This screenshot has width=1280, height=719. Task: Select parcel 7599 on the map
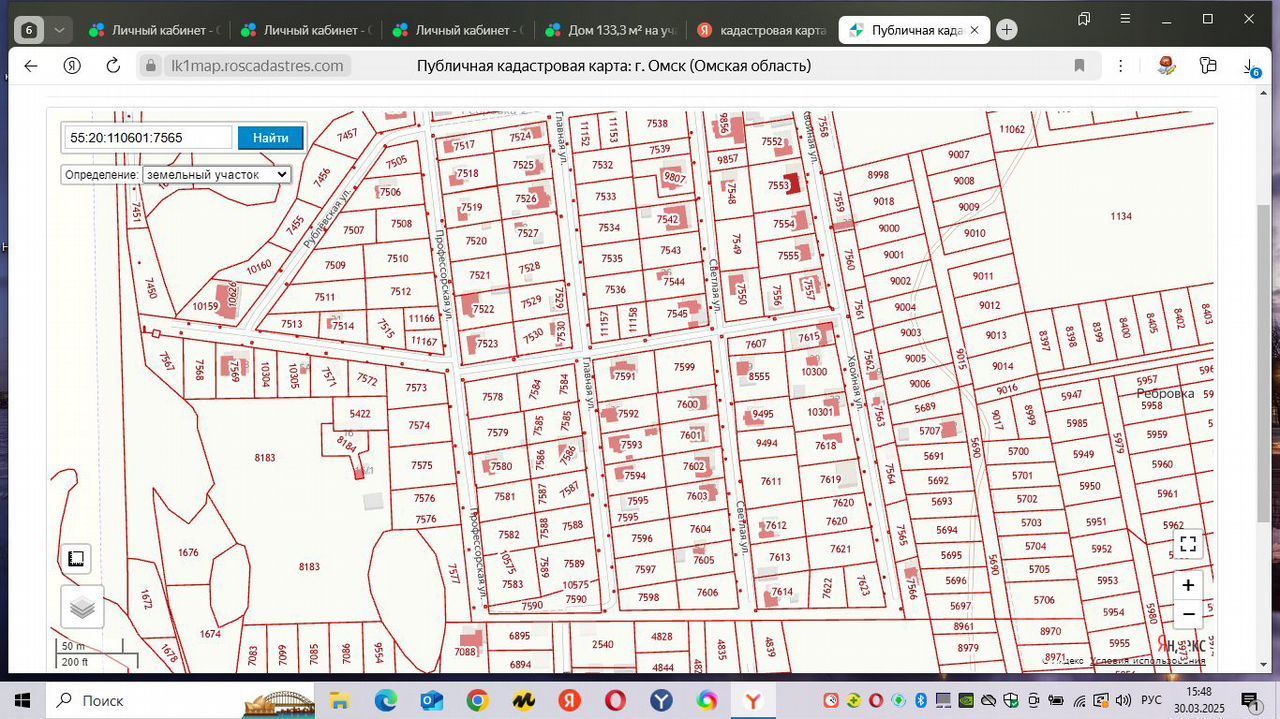pyautogui.click(x=684, y=367)
